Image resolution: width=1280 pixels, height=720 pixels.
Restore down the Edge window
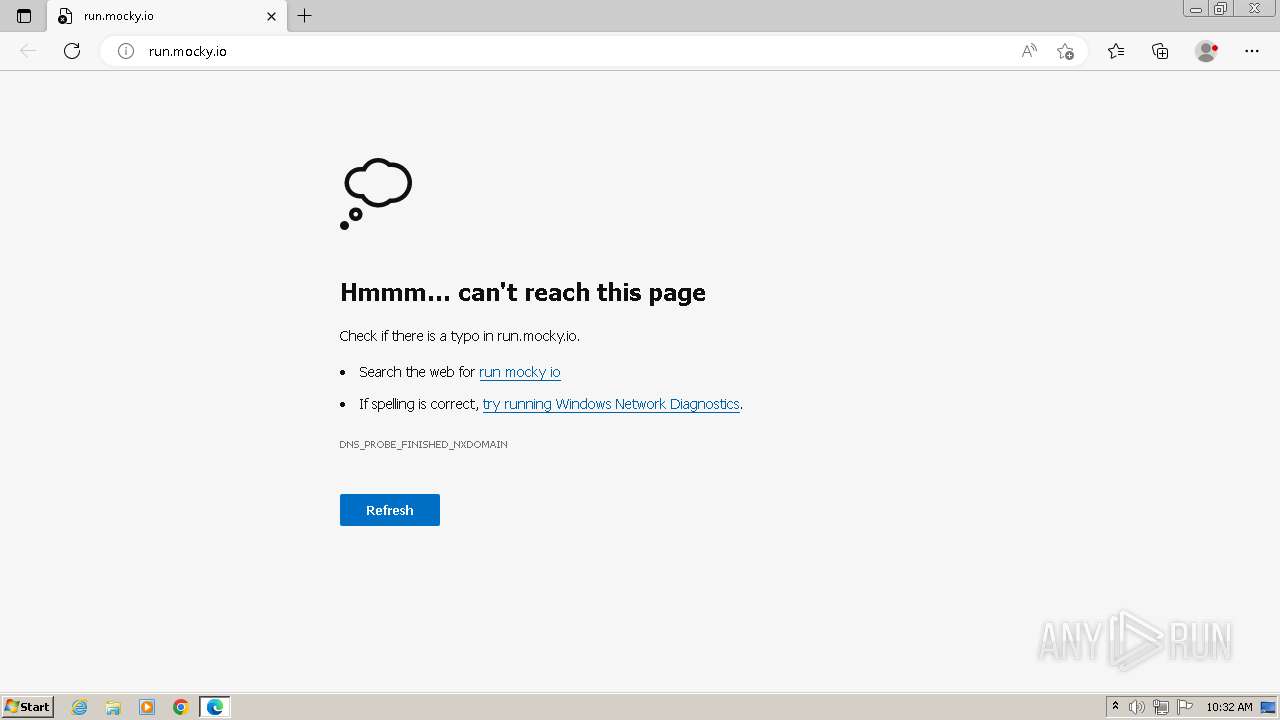[x=1220, y=9]
